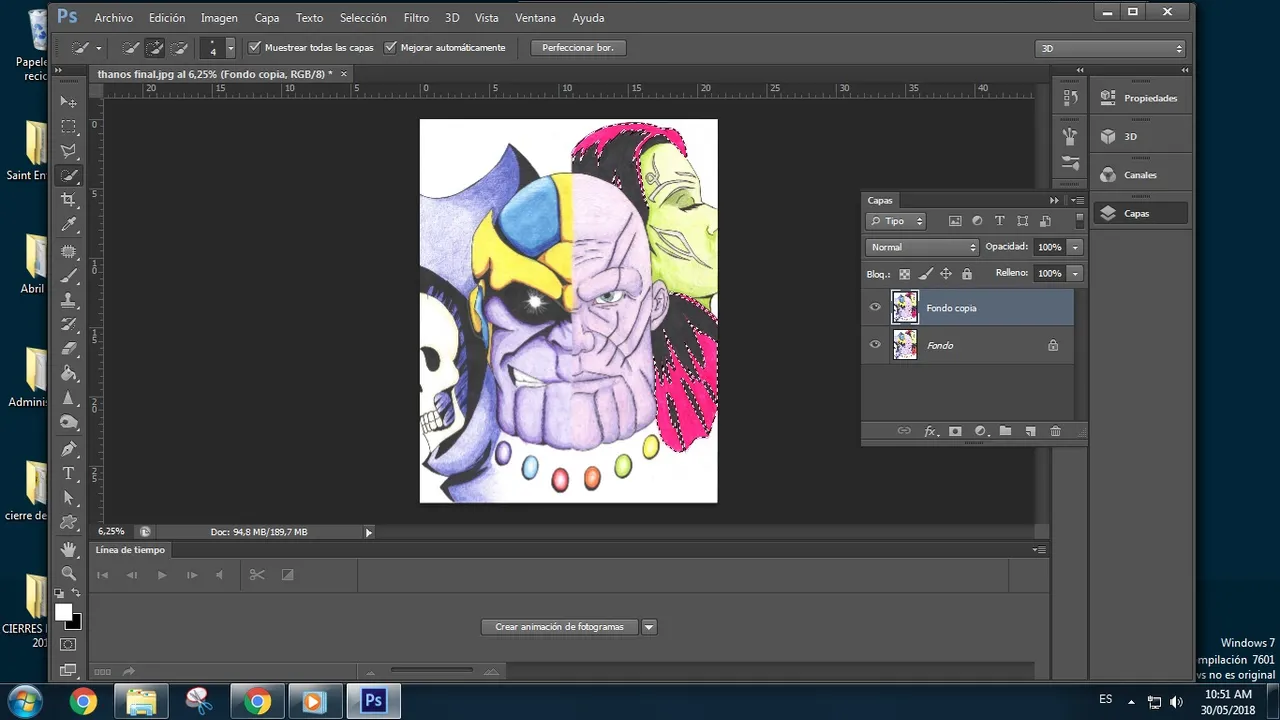Select the Path Selection arrow tool

pyautogui.click(x=68, y=497)
